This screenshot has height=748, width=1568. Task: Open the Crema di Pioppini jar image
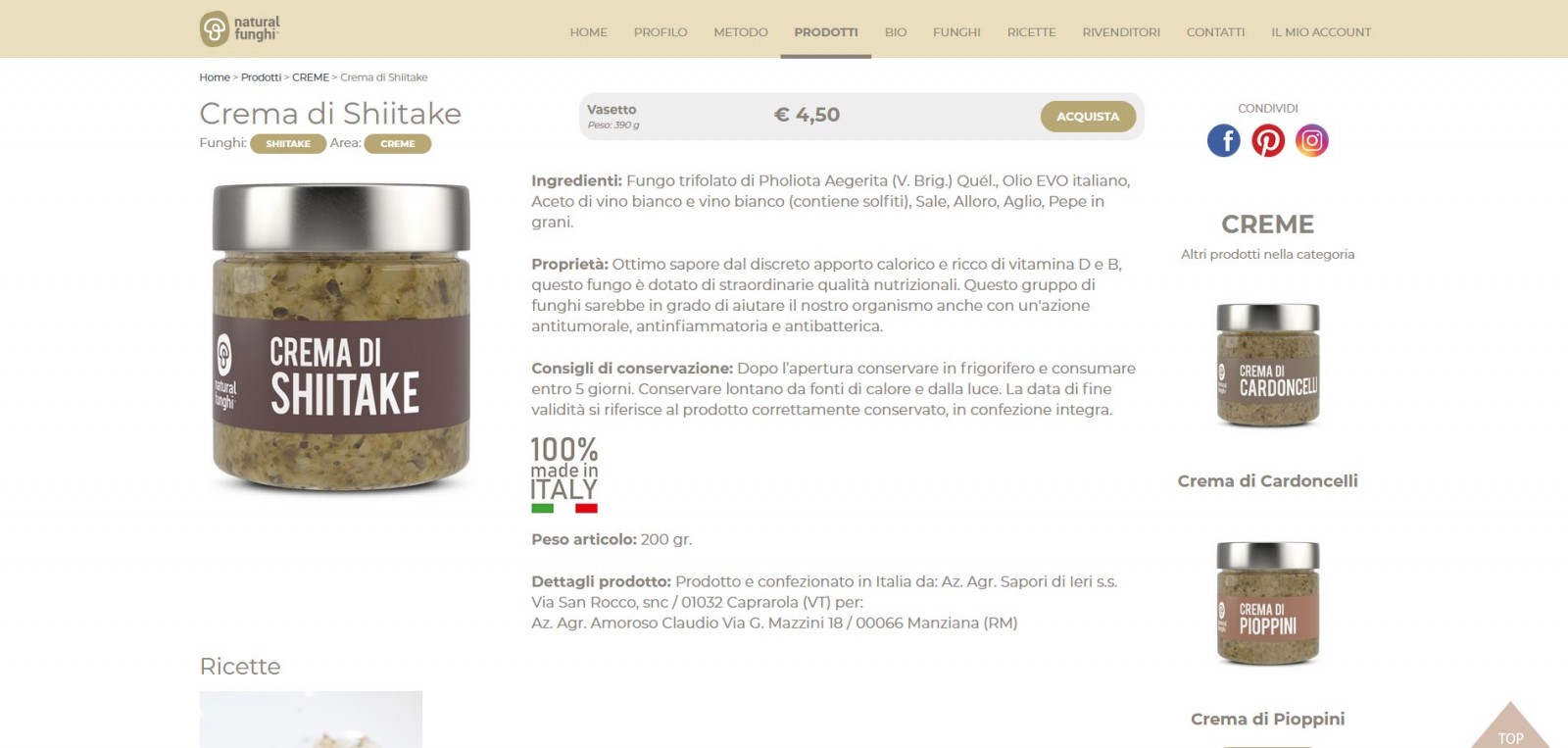pyautogui.click(x=1268, y=603)
